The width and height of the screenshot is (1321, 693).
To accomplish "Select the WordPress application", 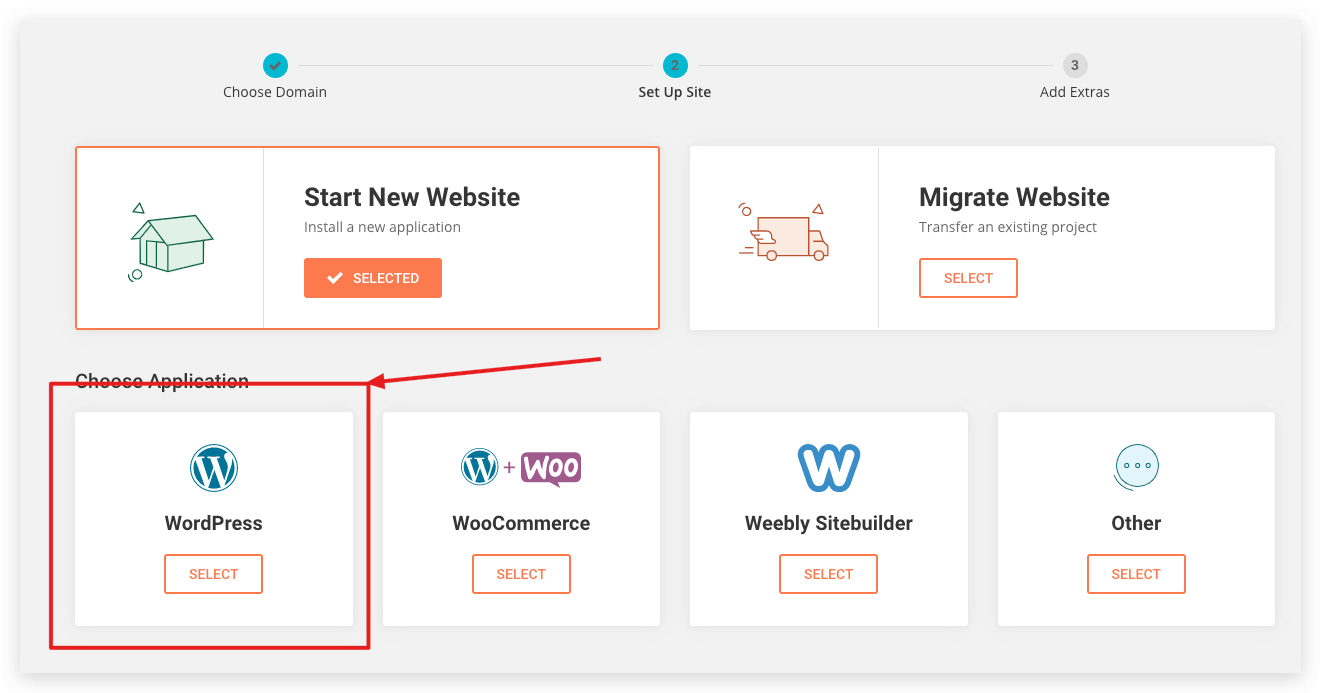I will pyautogui.click(x=213, y=573).
